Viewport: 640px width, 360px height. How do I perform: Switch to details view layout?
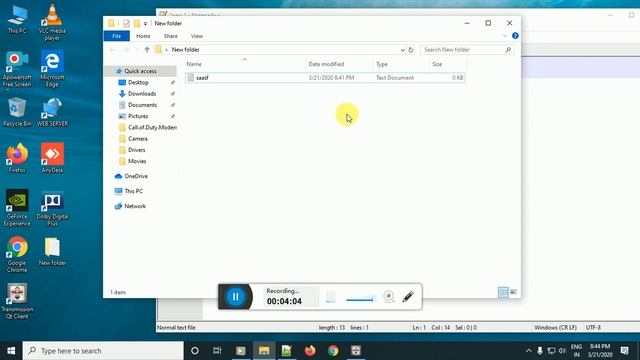point(503,292)
